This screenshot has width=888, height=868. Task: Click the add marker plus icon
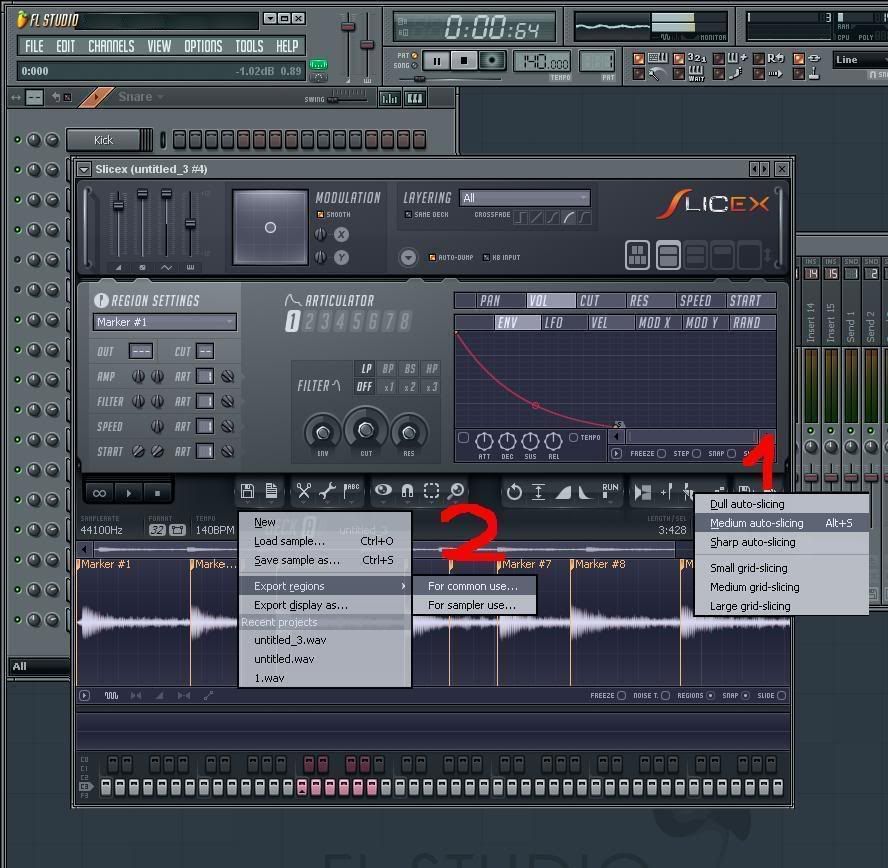click(x=667, y=492)
